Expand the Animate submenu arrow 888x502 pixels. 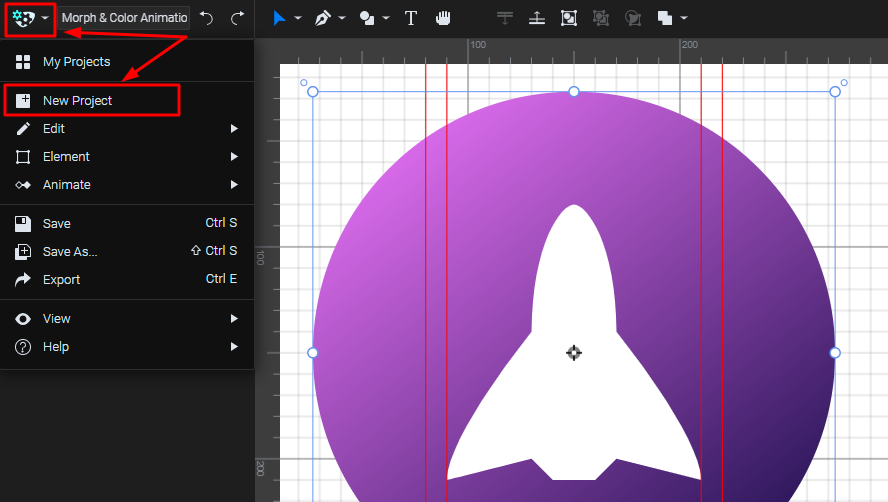click(x=234, y=185)
